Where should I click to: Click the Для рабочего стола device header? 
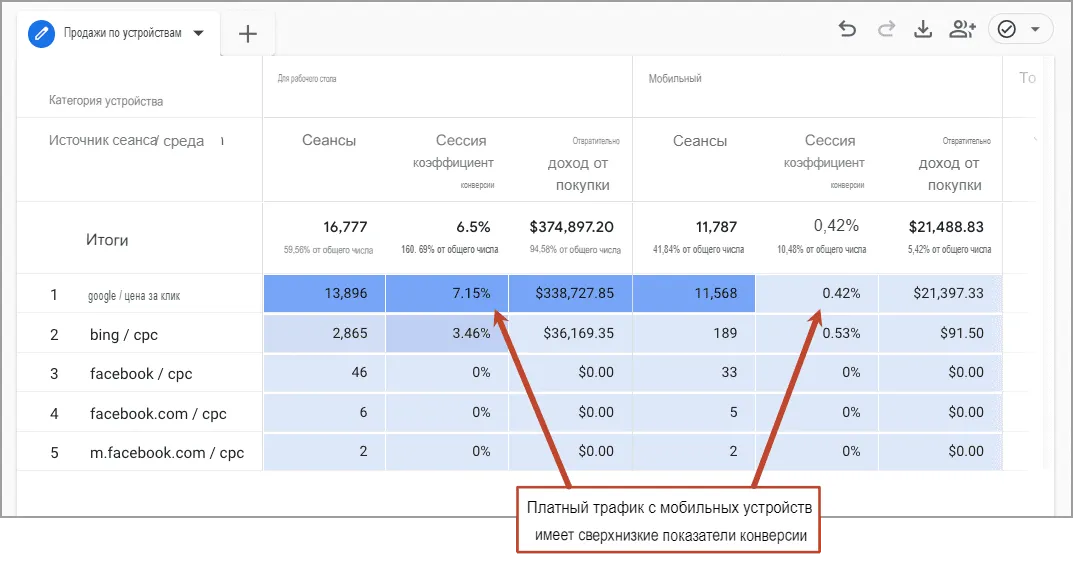click(x=307, y=79)
